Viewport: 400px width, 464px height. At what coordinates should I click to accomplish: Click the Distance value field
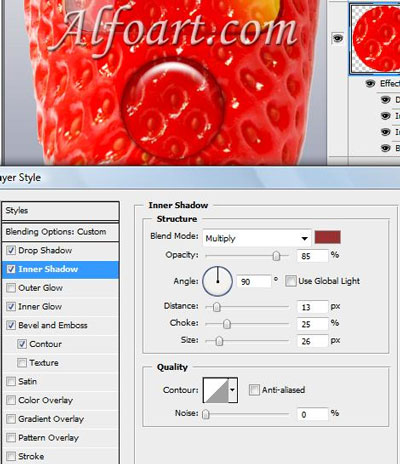tap(312, 307)
